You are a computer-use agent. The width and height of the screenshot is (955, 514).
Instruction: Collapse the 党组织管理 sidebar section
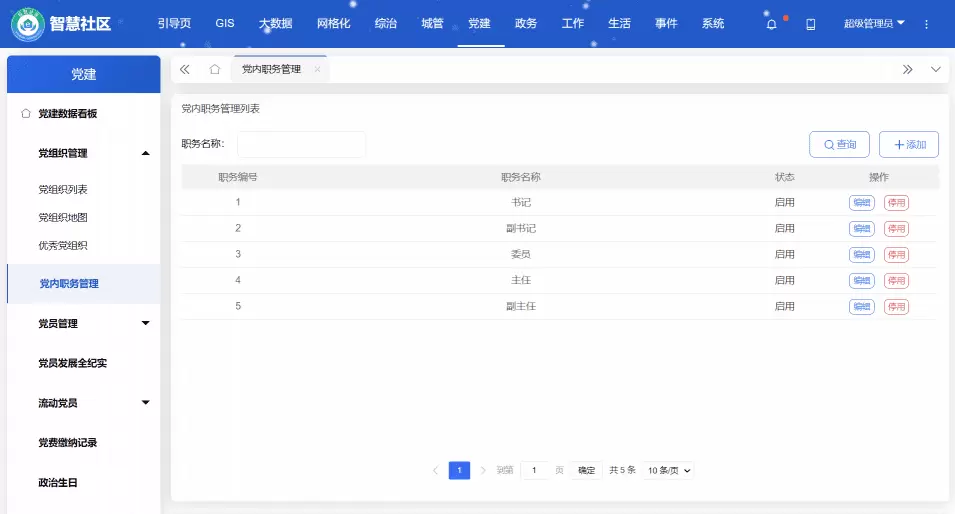[145, 153]
